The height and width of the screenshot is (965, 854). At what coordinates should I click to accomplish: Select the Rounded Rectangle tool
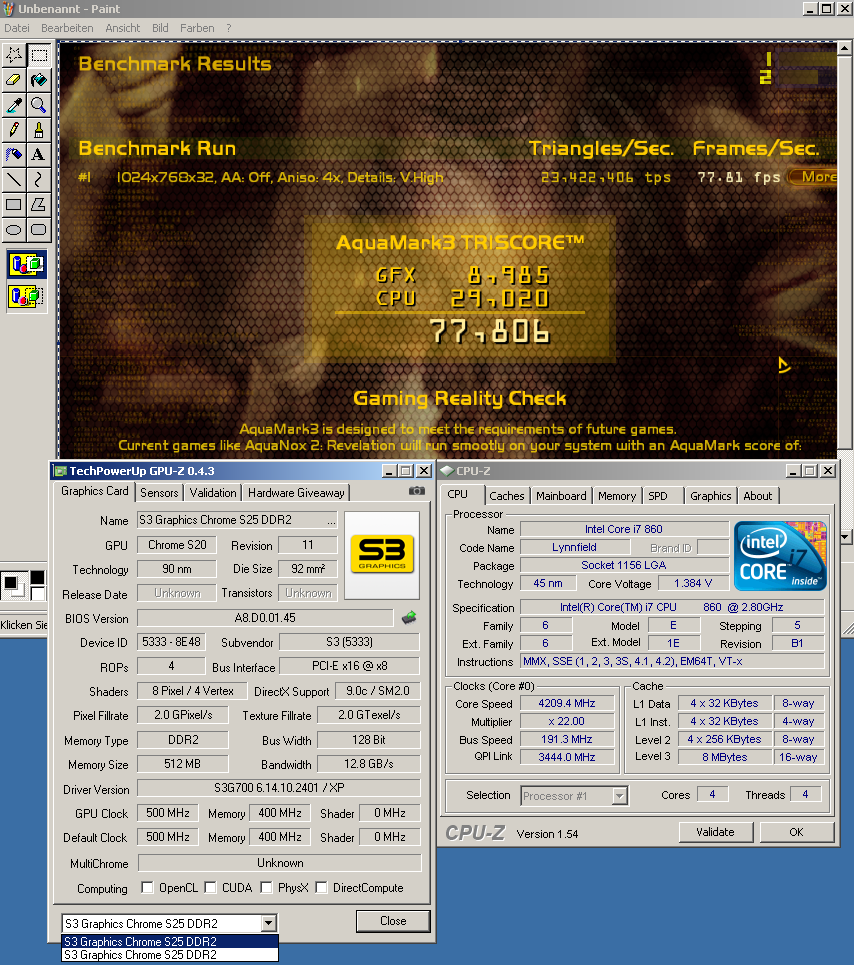(x=39, y=230)
